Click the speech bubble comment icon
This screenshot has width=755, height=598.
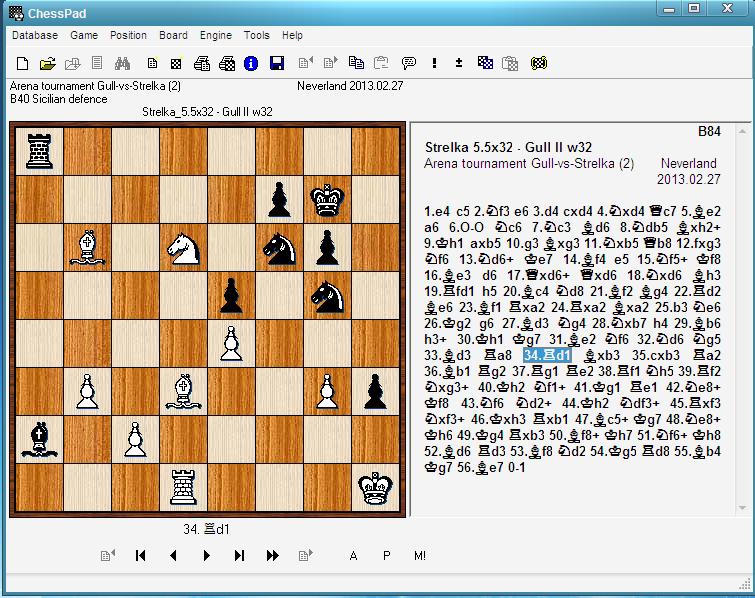tap(408, 63)
